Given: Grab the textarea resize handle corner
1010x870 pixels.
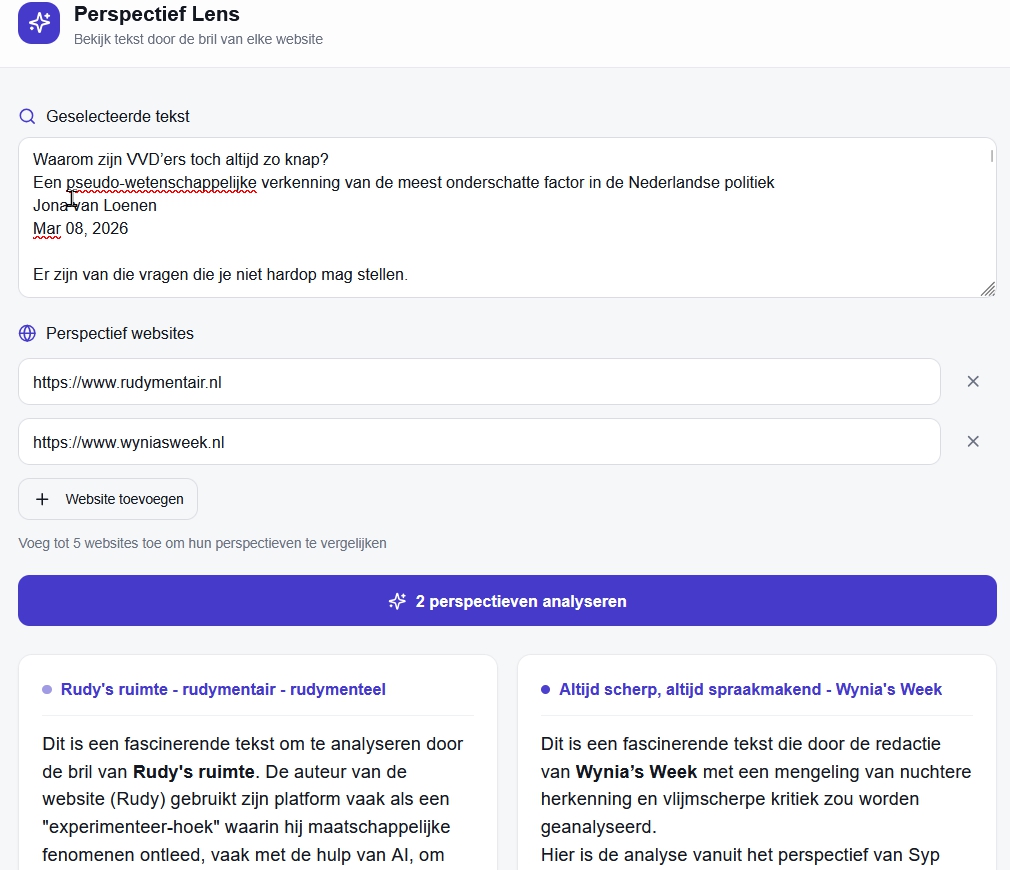Looking at the screenshot, I should pos(988,289).
